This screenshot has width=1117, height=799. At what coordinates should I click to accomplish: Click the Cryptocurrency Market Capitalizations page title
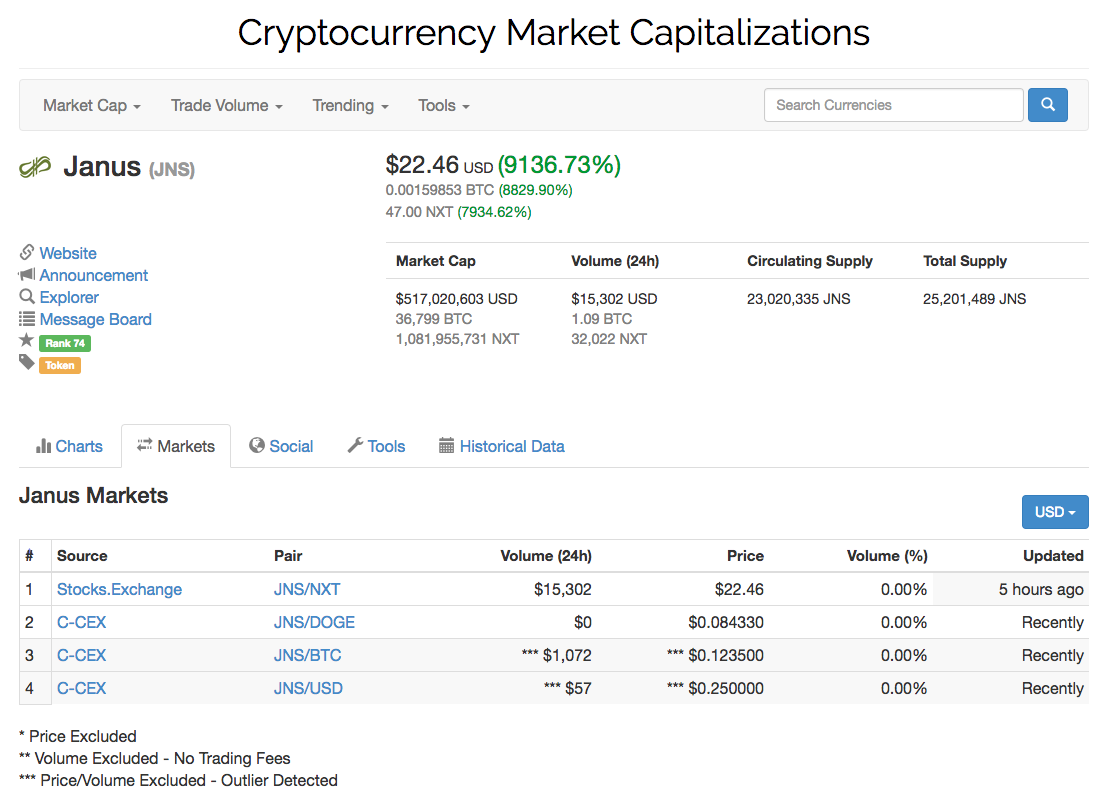click(554, 33)
